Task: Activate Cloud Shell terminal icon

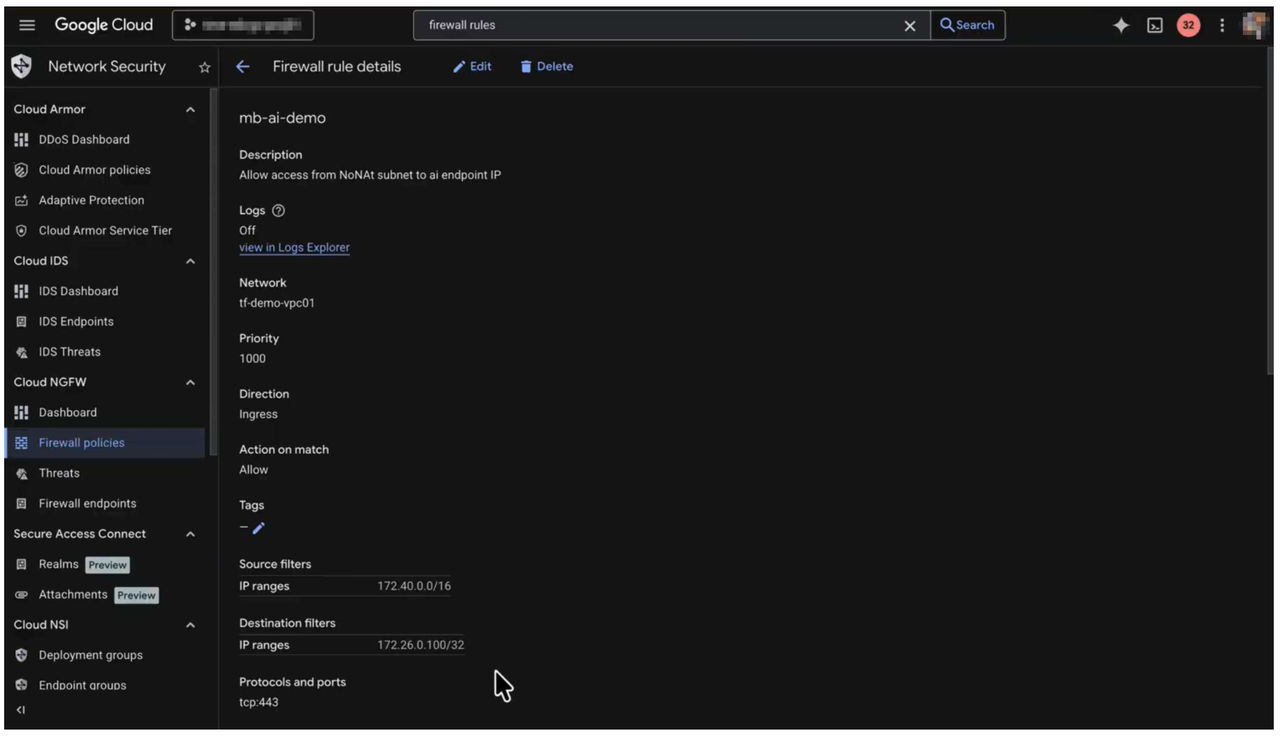Action: tap(1155, 26)
